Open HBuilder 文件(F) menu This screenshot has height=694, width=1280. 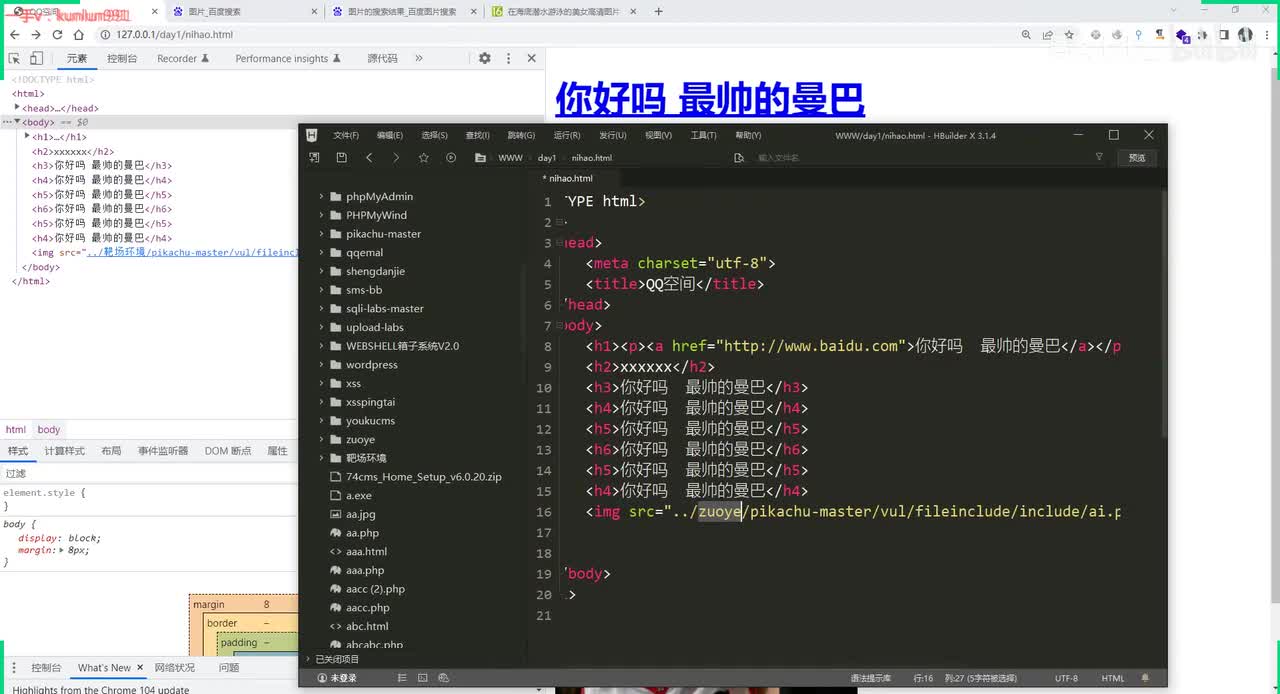pos(346,135)
